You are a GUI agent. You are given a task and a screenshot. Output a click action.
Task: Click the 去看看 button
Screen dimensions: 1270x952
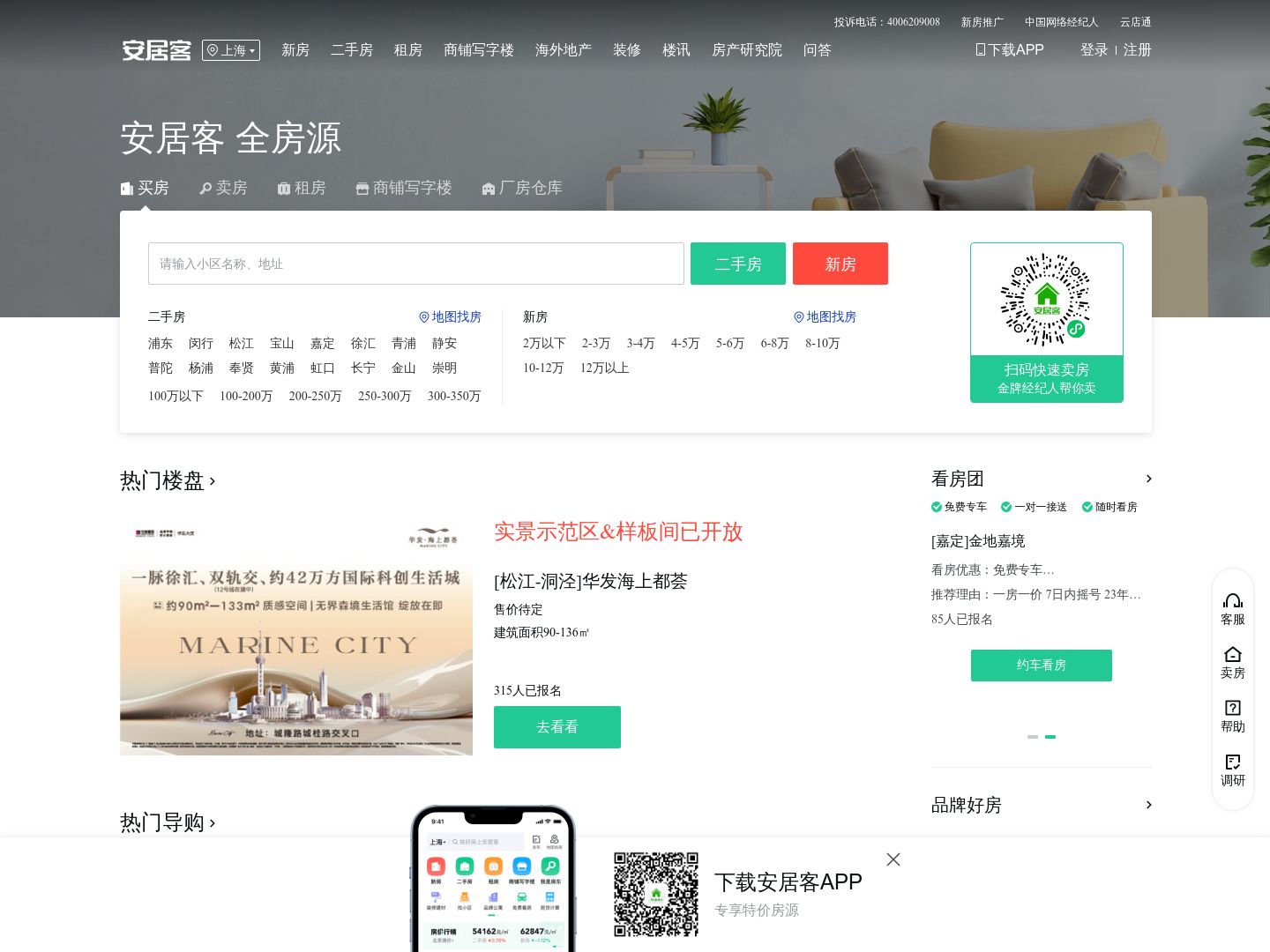[x=557, y=727]
